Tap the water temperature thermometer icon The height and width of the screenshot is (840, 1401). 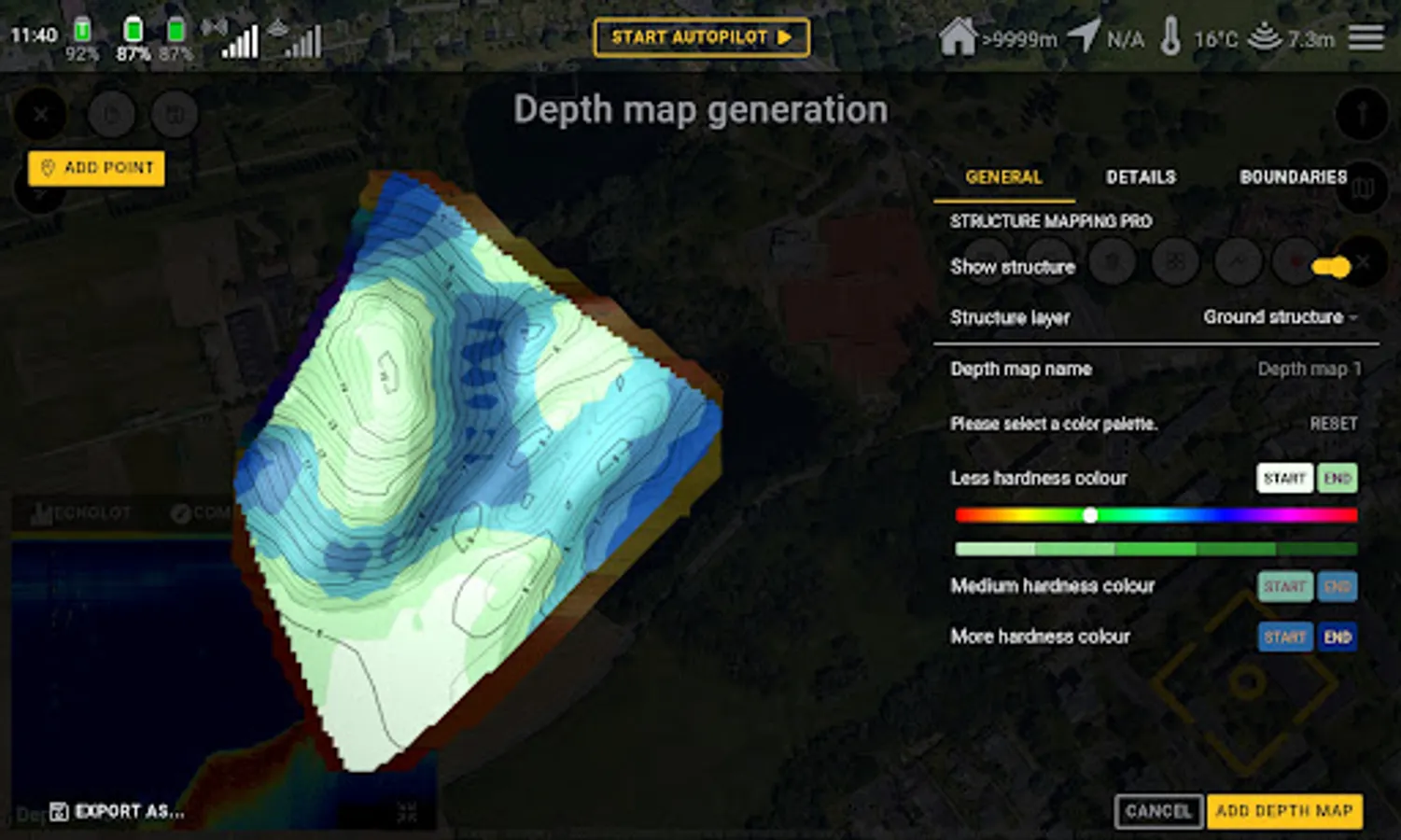coord(1170,37)
